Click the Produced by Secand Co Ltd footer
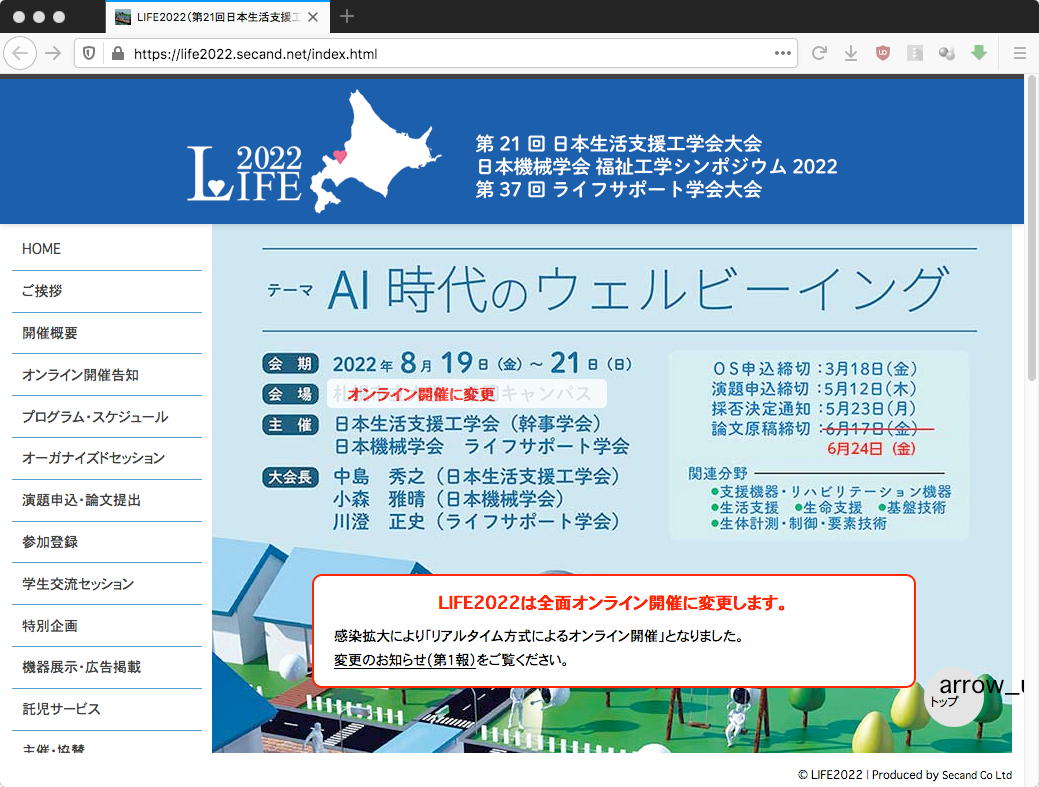 pos(942,774)
